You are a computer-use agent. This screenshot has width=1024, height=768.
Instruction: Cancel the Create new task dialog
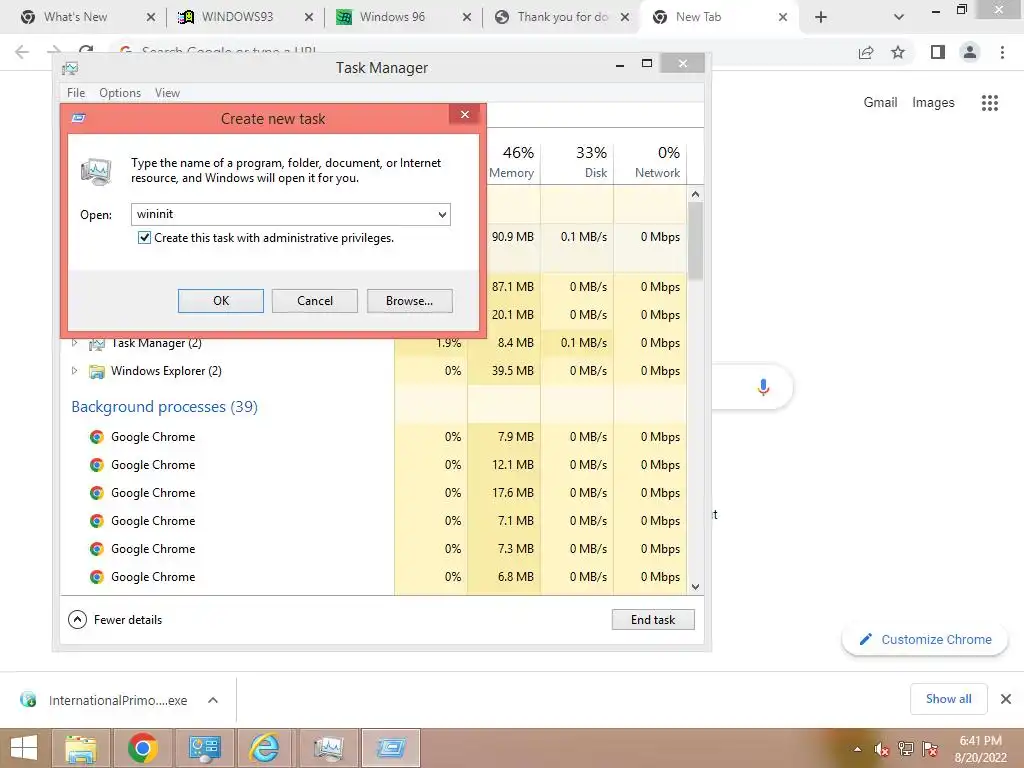[x=315, y=301]
